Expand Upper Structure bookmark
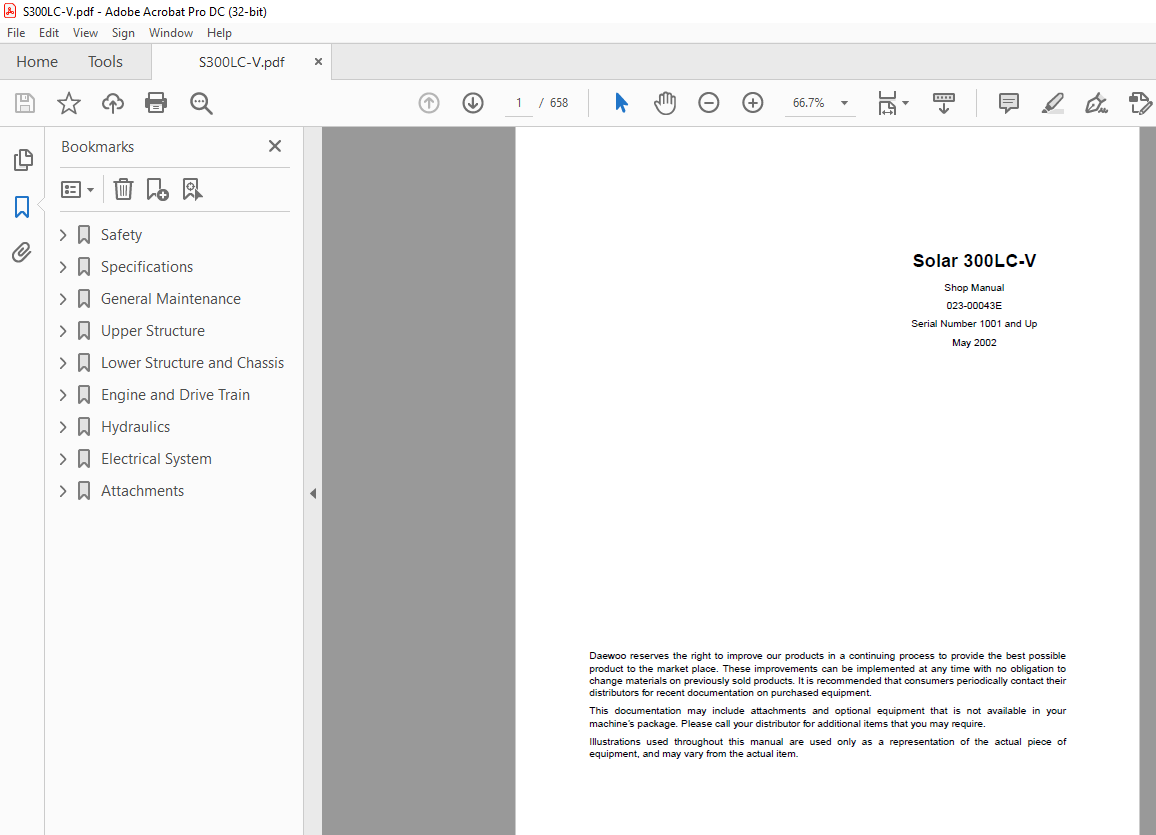Screen dimensions: 1156x835 pyautogui.click(x=63, y=331)
